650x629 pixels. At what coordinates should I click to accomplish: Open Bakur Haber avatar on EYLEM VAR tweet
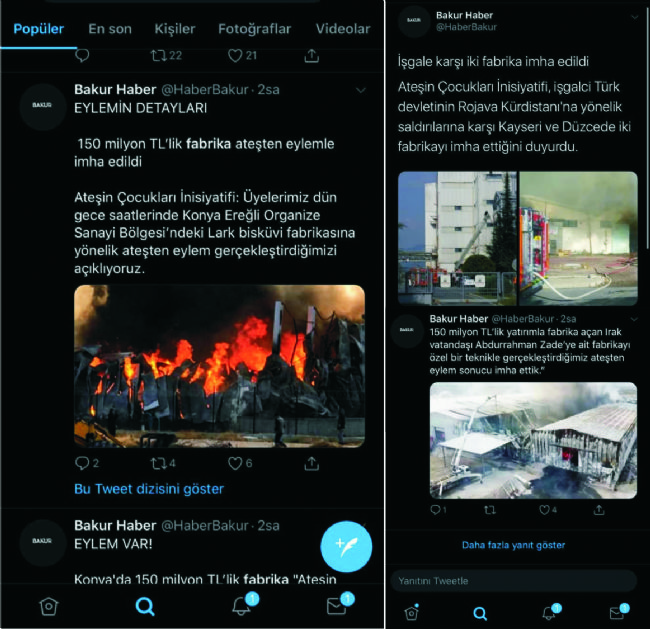click(x=42, y=541)
